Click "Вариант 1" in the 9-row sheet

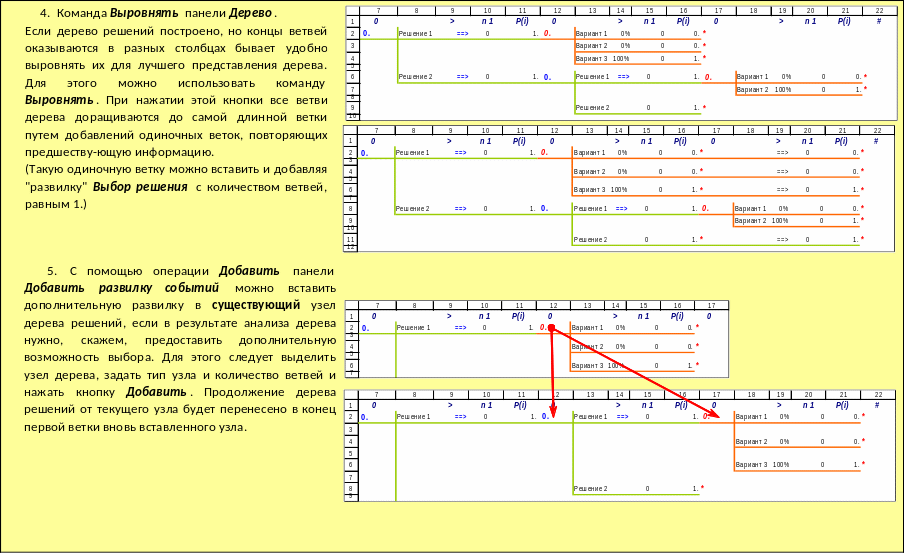tap(751, 417)
